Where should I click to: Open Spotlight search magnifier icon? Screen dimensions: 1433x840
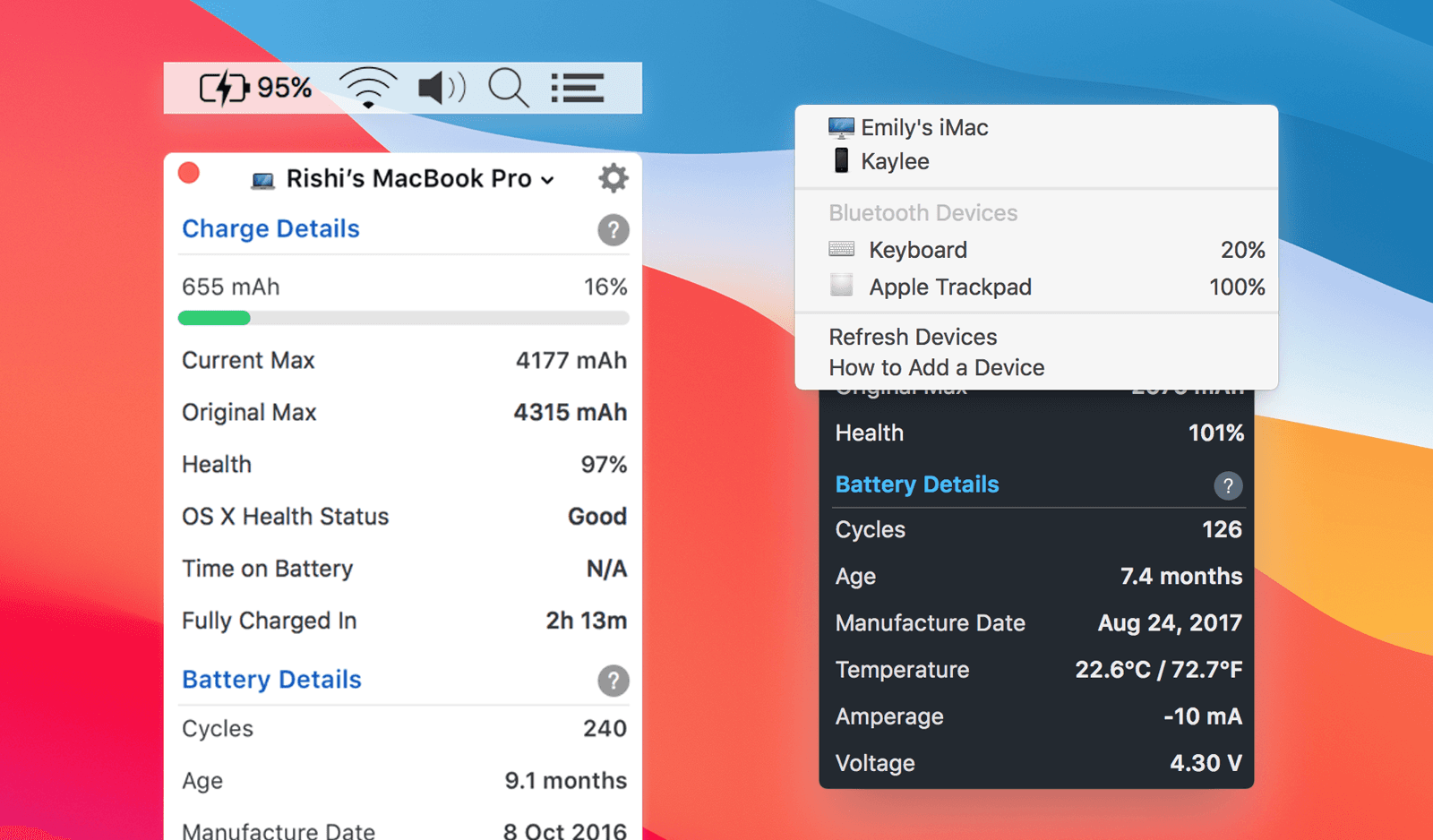click(x=509, y=88)
